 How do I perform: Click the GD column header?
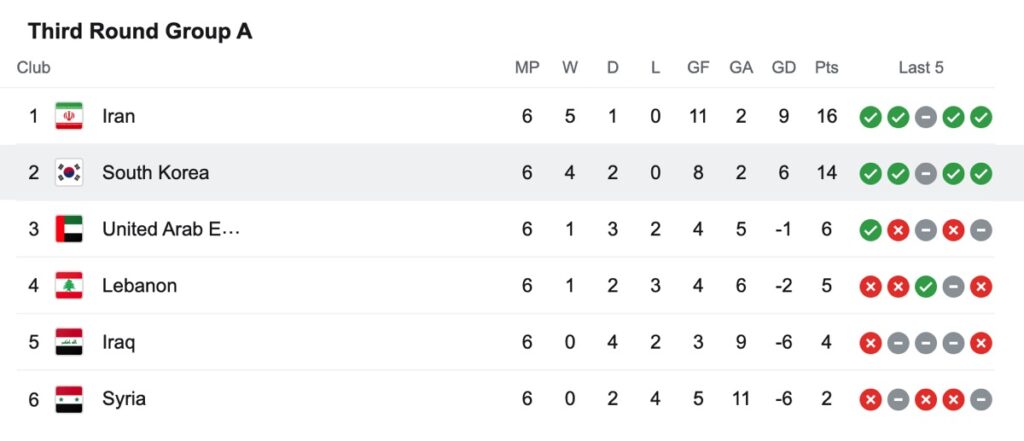point(784,67)
